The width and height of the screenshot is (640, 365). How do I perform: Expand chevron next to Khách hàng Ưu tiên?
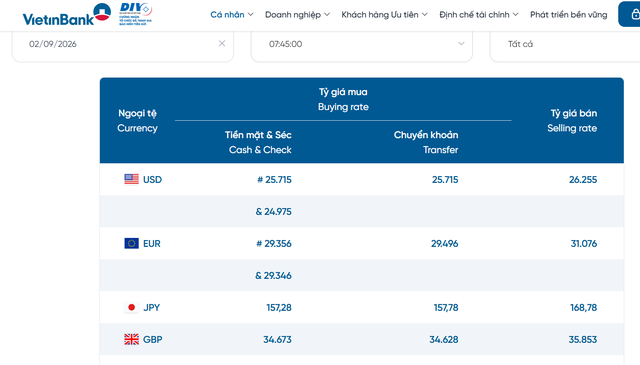[x=424, y=14]
